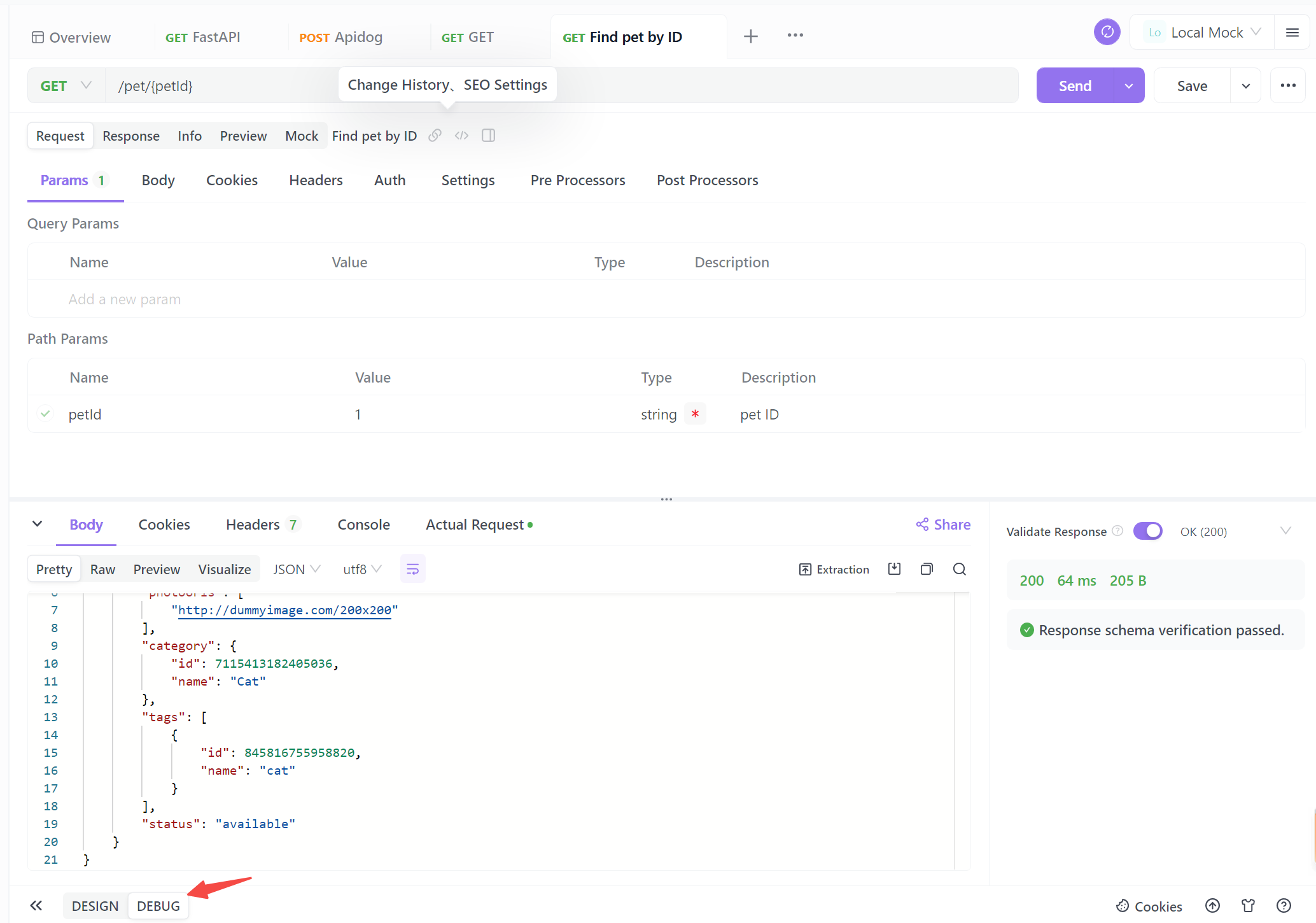Switch to the Overview tab
Viewport: 1316px width, 923px height.
click(71, 38)
